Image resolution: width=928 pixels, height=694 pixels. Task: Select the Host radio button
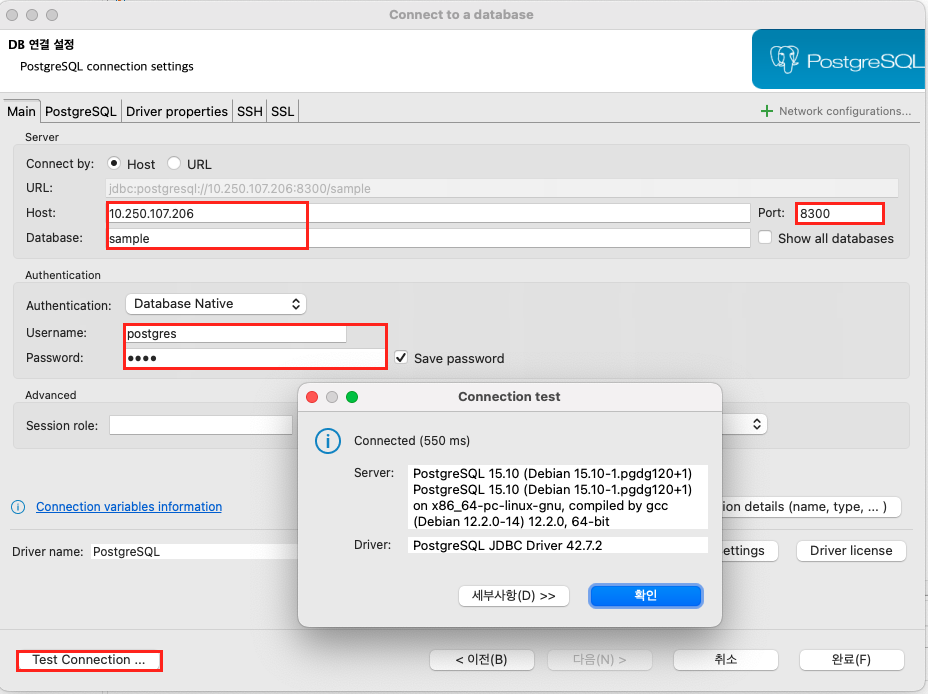point(114,163)
